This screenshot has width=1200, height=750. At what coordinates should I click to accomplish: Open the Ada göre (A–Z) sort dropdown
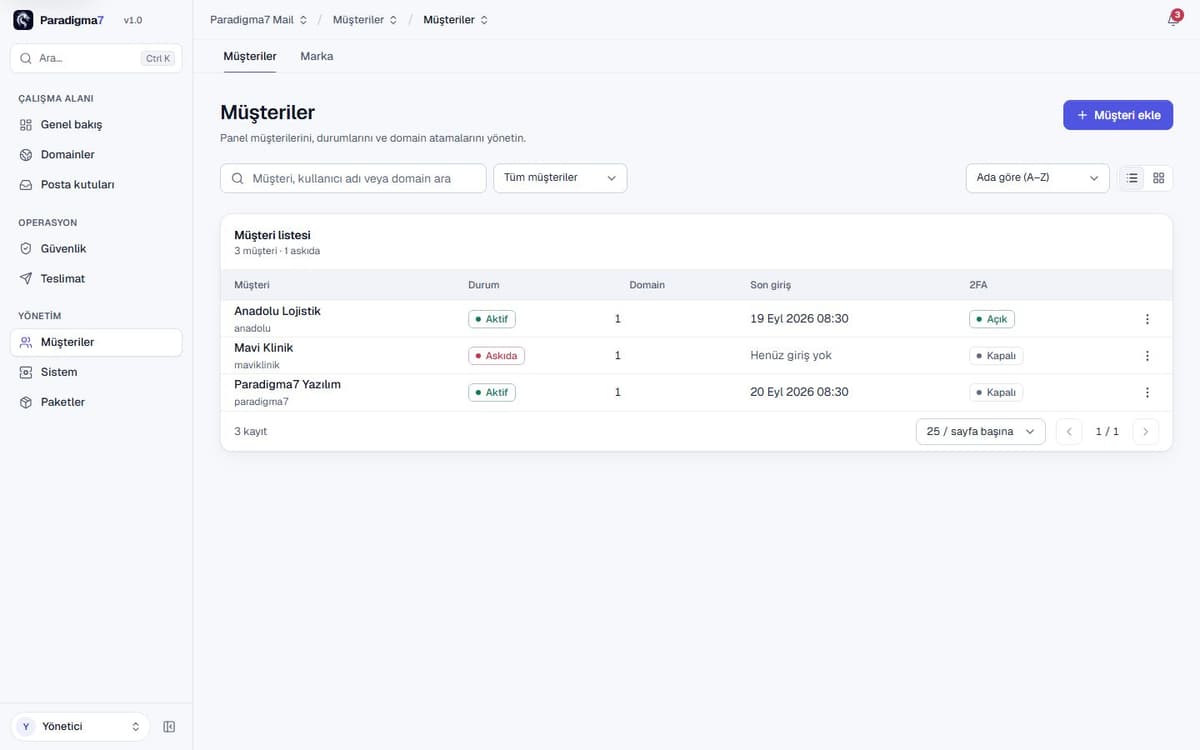point(1037,178)
